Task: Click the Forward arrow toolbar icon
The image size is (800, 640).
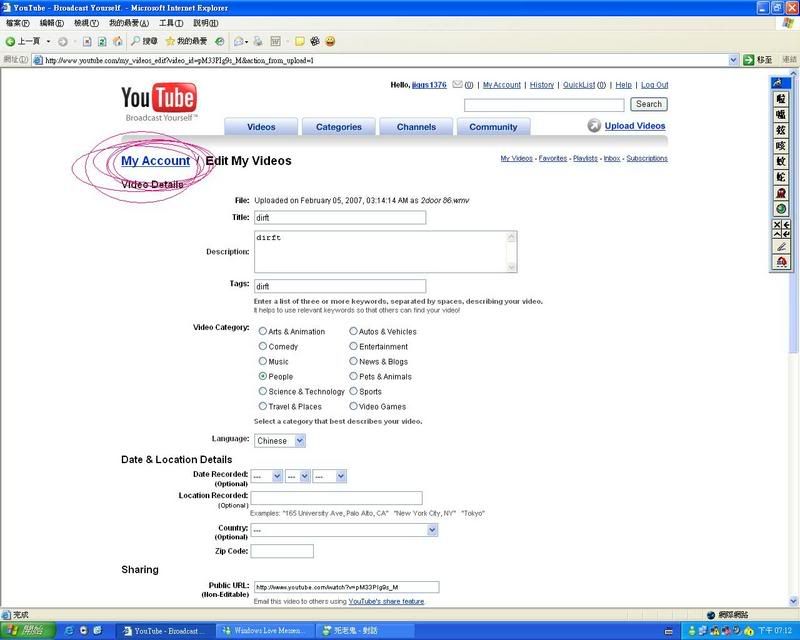Action: pos(62,41)
